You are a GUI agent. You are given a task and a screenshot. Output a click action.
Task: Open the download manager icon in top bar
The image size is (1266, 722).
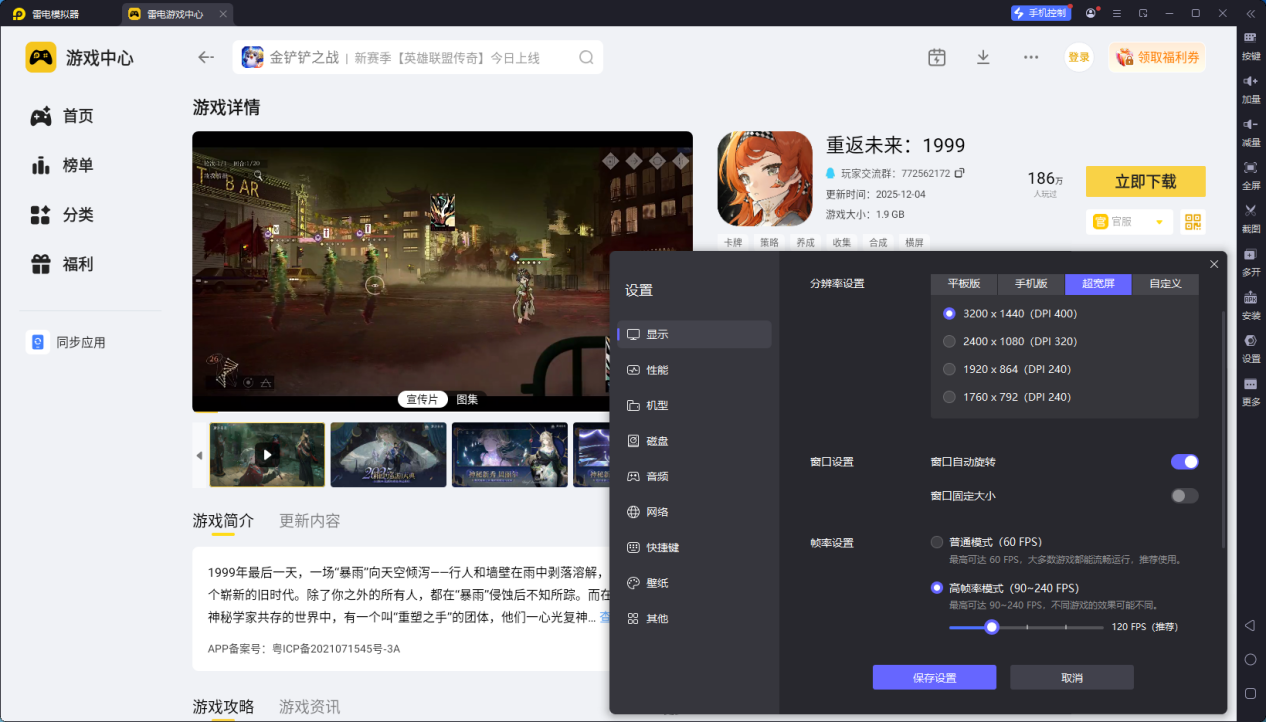tap(983, 57)
